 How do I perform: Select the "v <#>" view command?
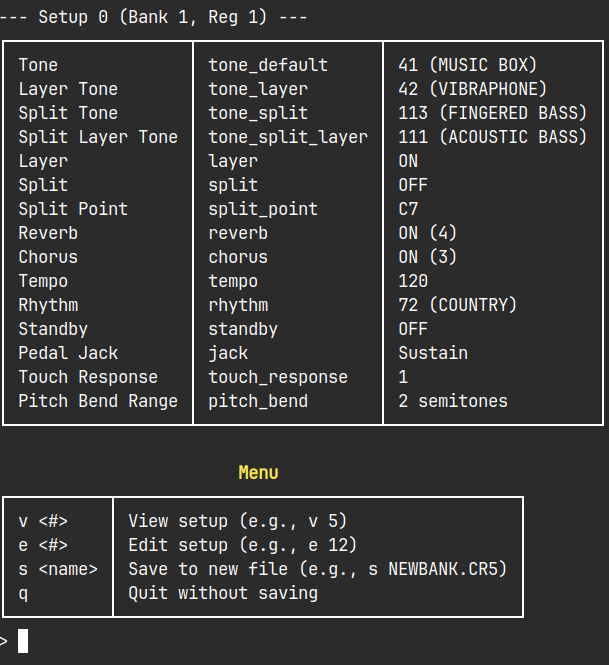(43, 521)
